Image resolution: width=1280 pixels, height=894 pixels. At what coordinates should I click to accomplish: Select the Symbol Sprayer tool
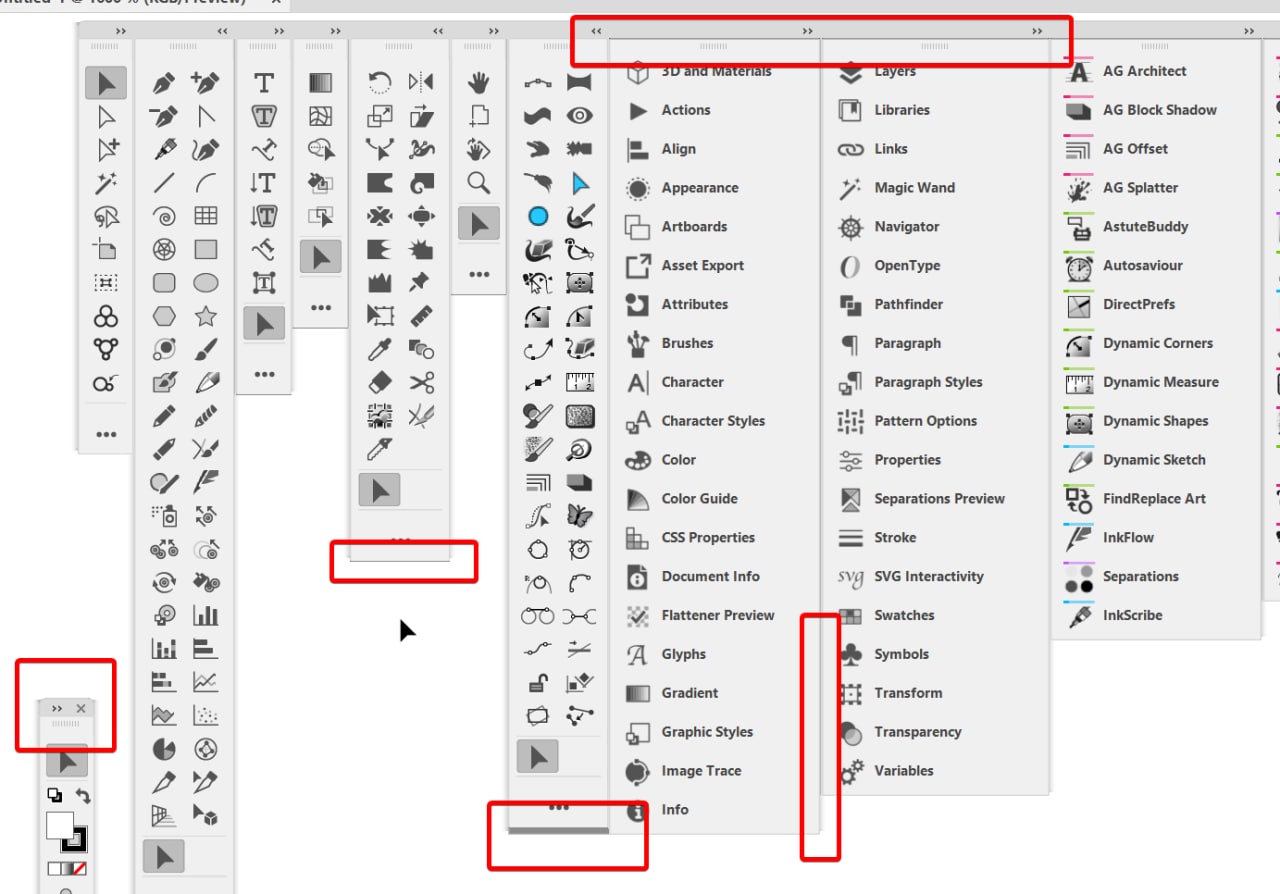pos(164,516)
